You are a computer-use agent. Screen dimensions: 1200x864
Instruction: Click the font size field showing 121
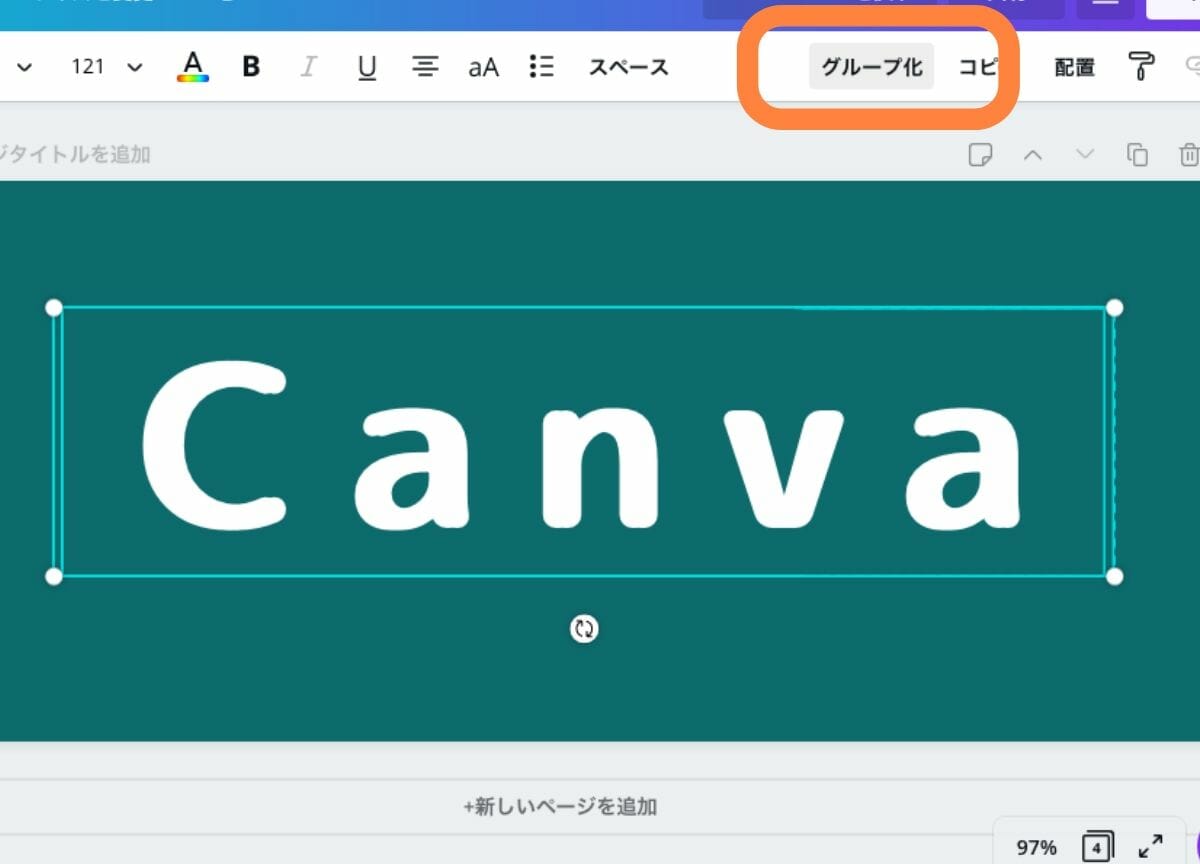(88, 67)
